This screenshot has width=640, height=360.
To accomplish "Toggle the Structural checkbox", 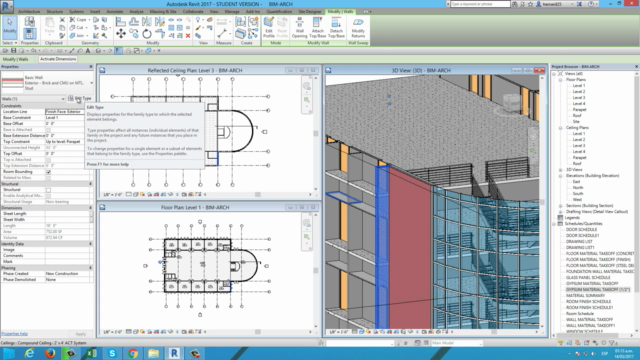I will [49, 190].
